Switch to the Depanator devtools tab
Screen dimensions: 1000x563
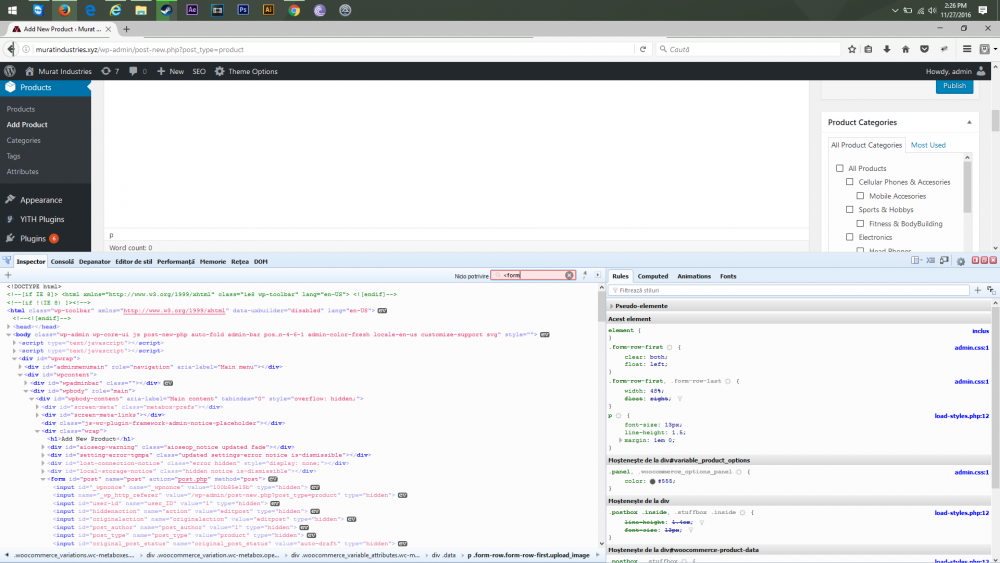(94, 261)
